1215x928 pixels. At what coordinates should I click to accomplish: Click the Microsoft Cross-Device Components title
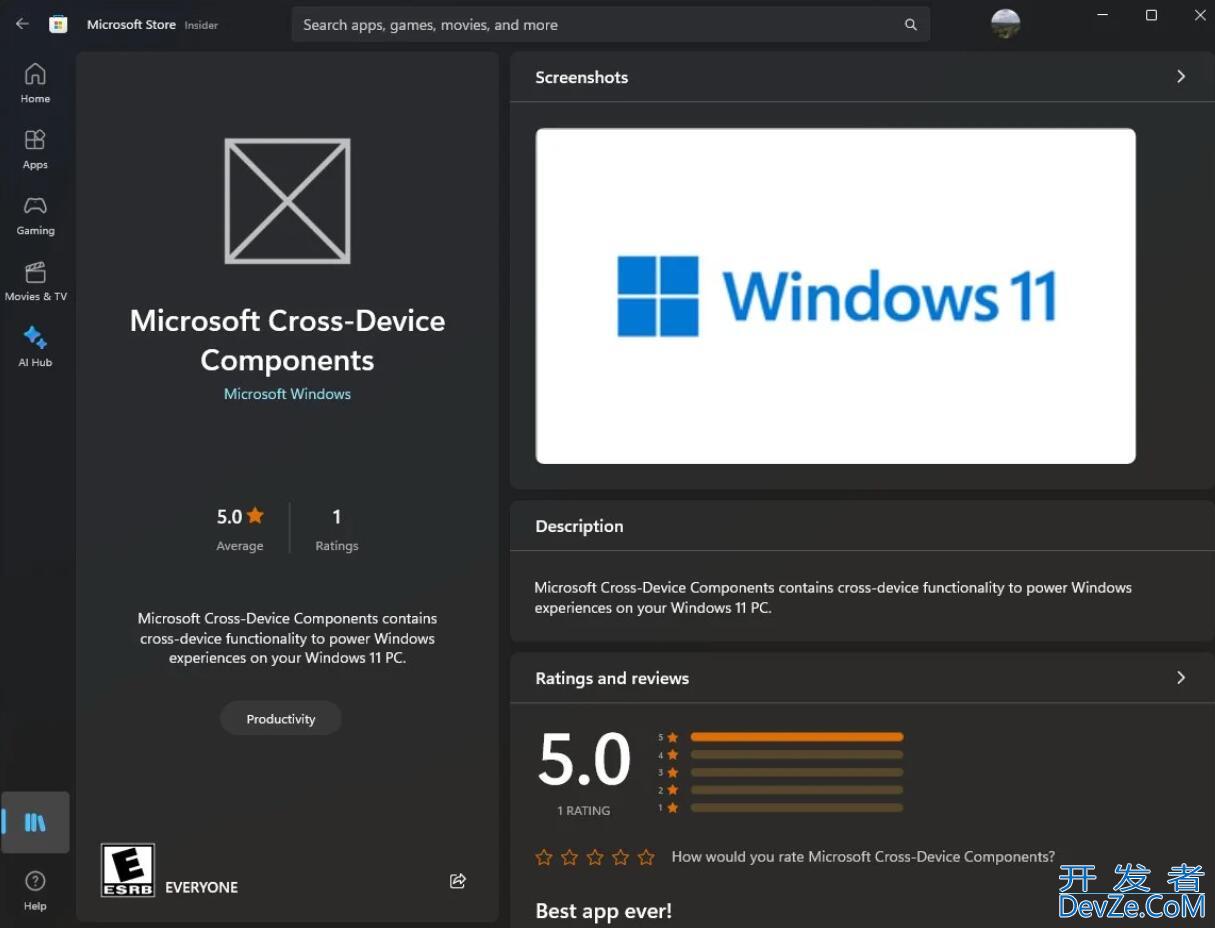(287, 340)
